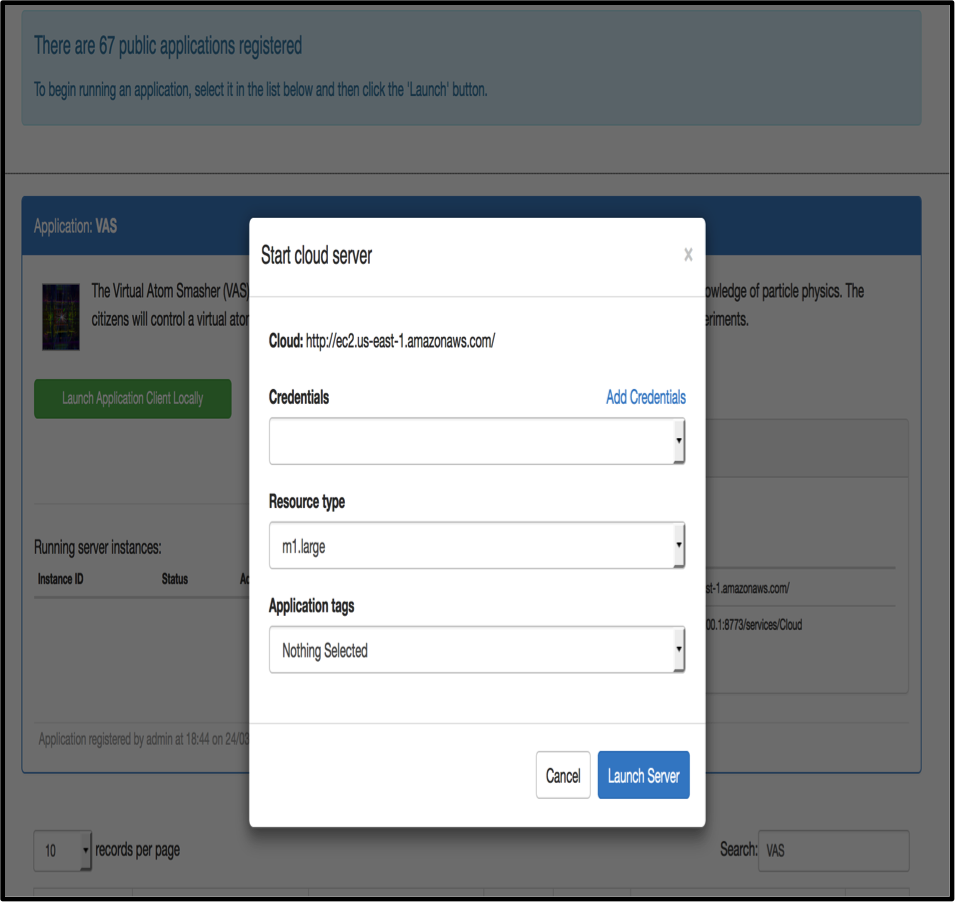955x902 pixels.
Task: Focus the Search field containing VAS
Action: point(833,851)
